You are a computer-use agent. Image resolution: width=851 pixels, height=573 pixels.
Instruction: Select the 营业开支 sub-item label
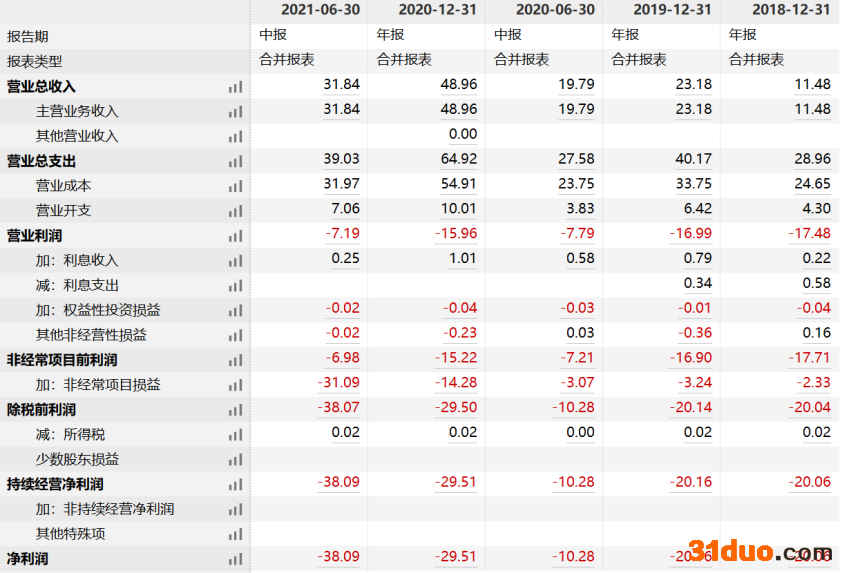pos(64,211)
